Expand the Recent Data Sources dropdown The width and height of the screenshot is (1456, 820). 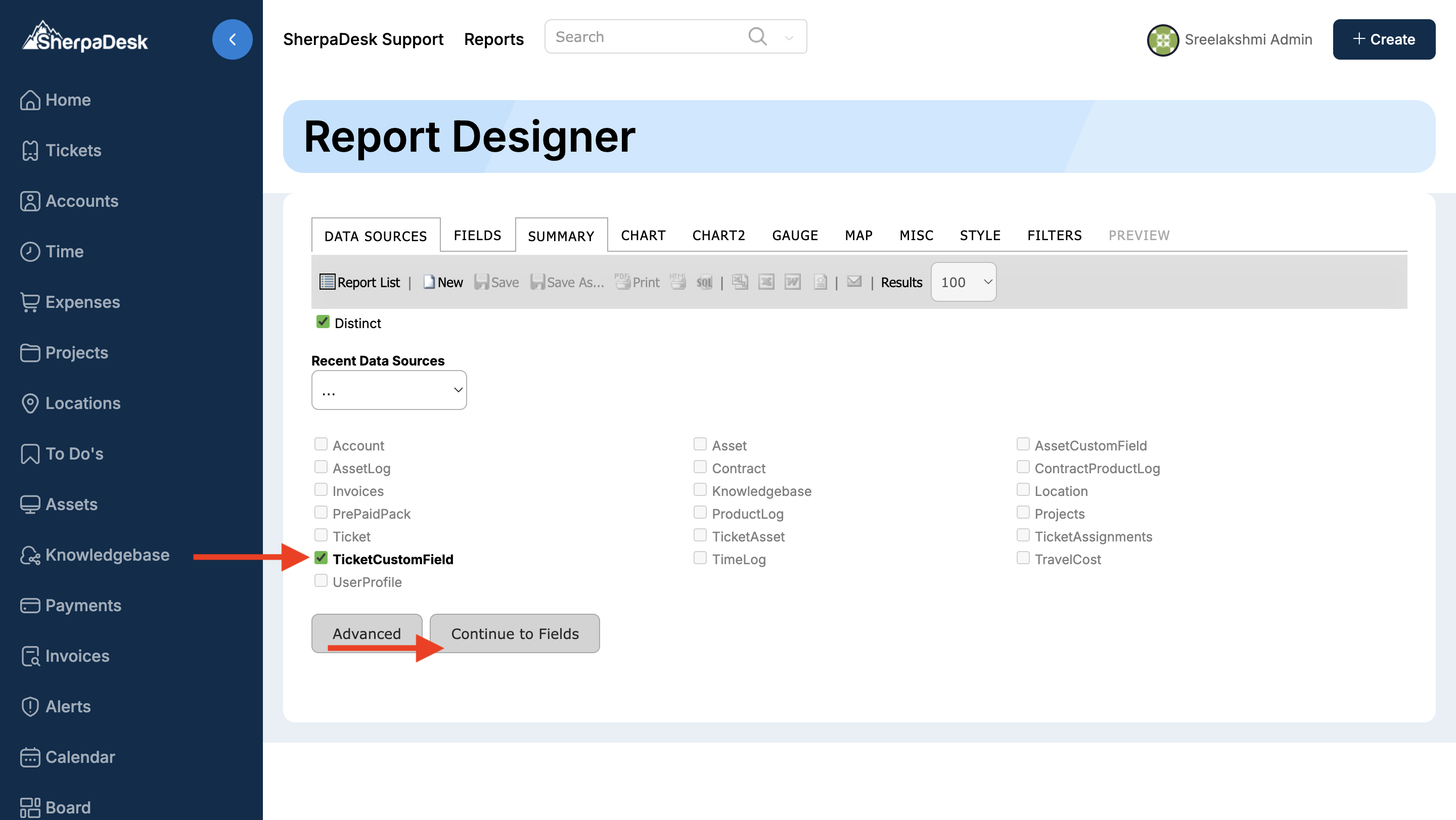click(x=389, y=390)
